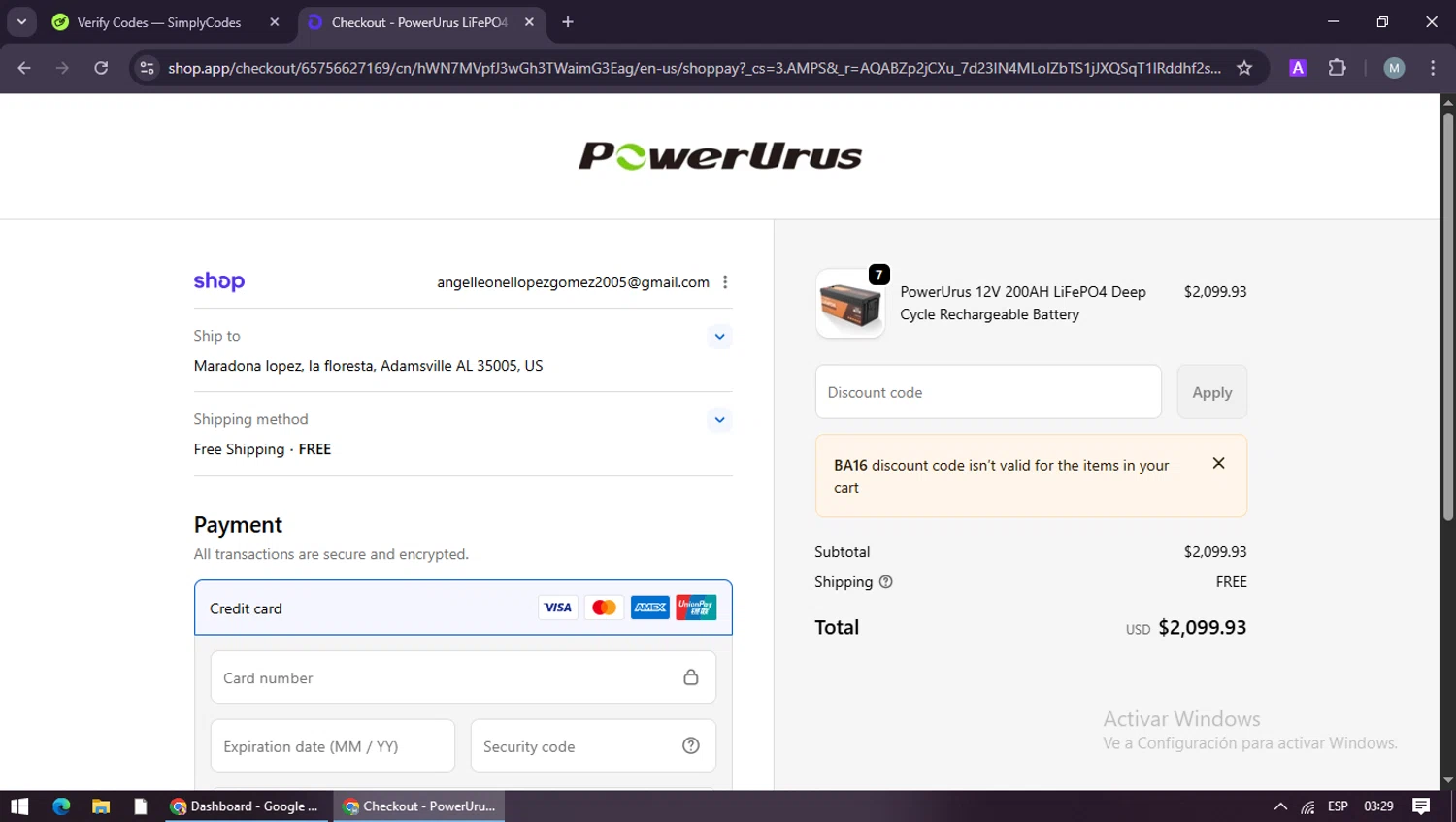
Task: Click the PowerUrus 12V 200AH product name
Action: point(1023,303)
